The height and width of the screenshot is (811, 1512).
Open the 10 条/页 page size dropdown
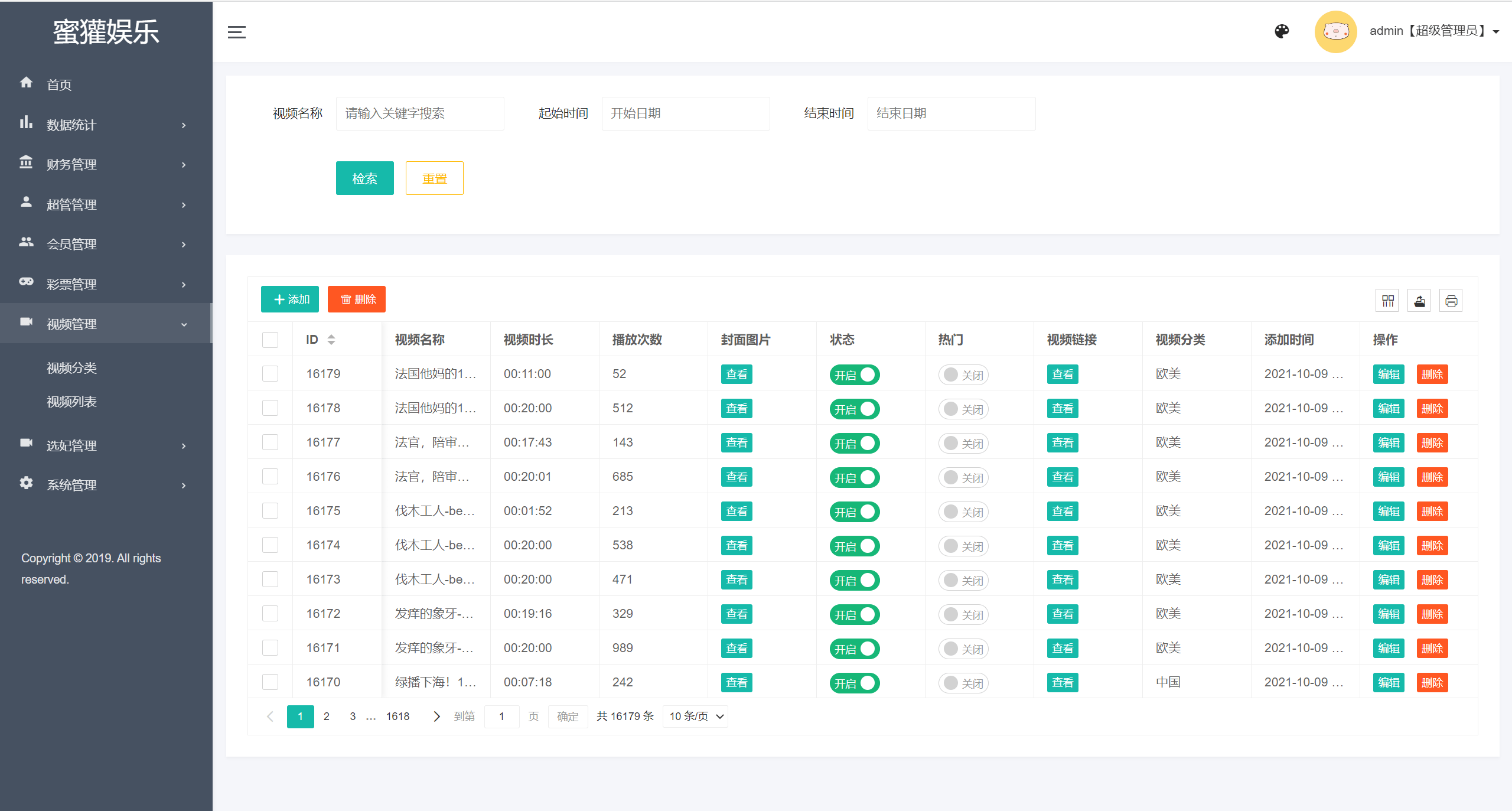695,716
